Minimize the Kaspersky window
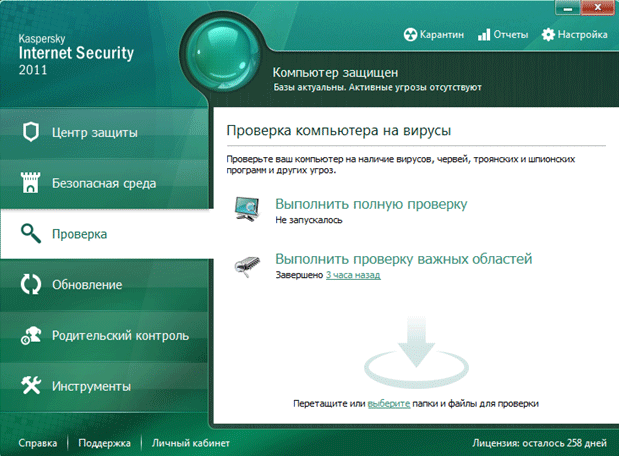 click(x=568, y=8)
